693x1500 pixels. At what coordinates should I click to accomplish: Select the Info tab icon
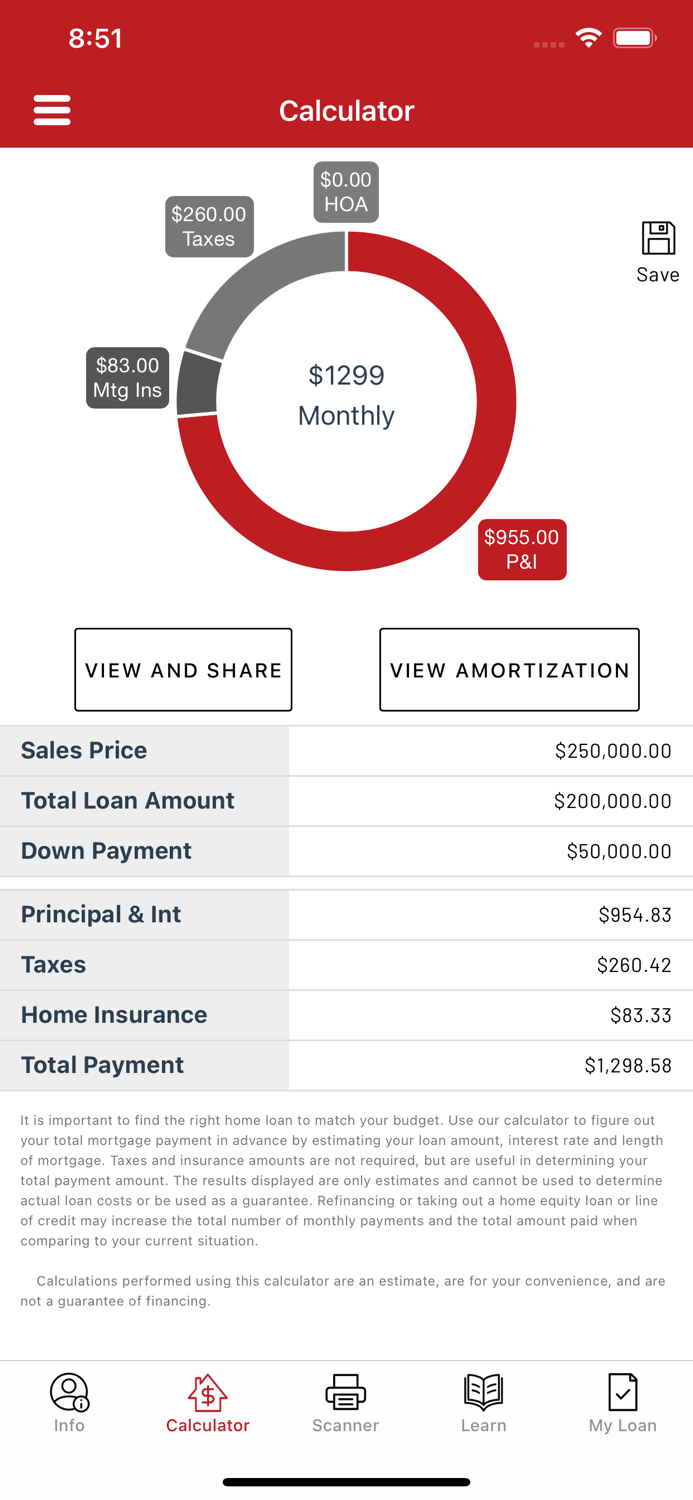tap(69, 1393)
